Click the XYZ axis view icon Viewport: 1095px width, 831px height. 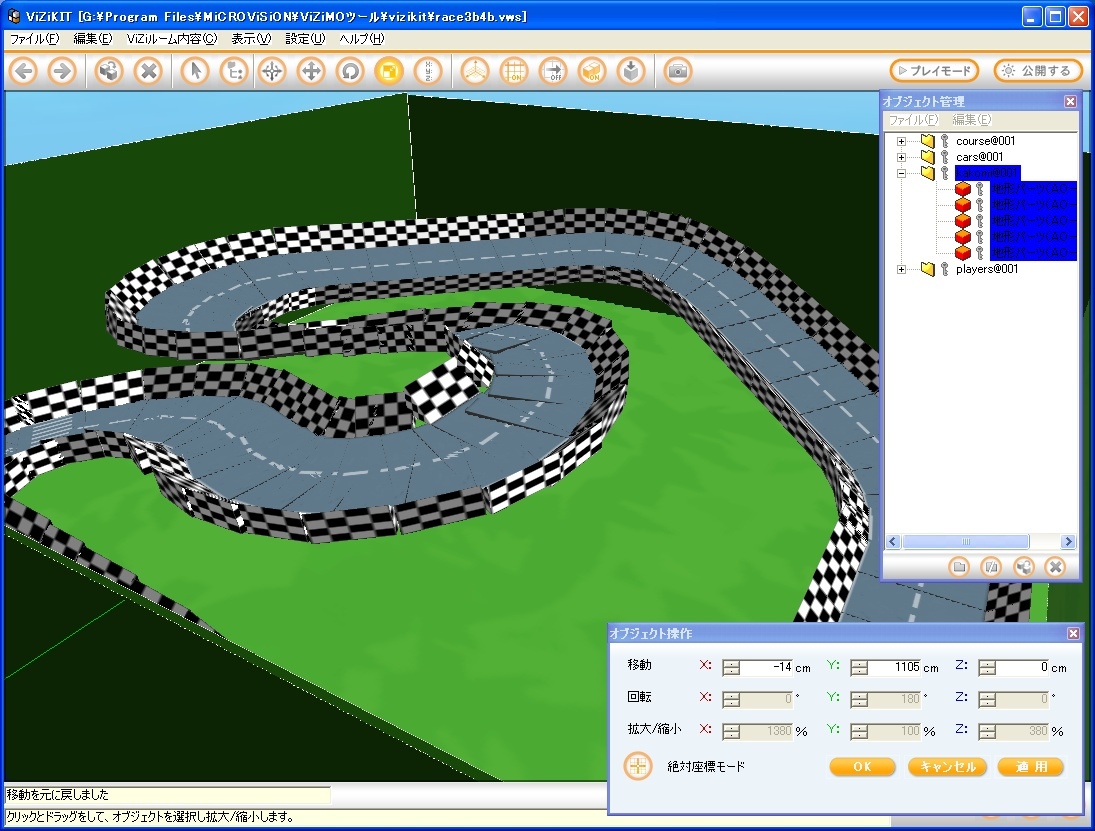pyautogui.click(x=475, y=71)
